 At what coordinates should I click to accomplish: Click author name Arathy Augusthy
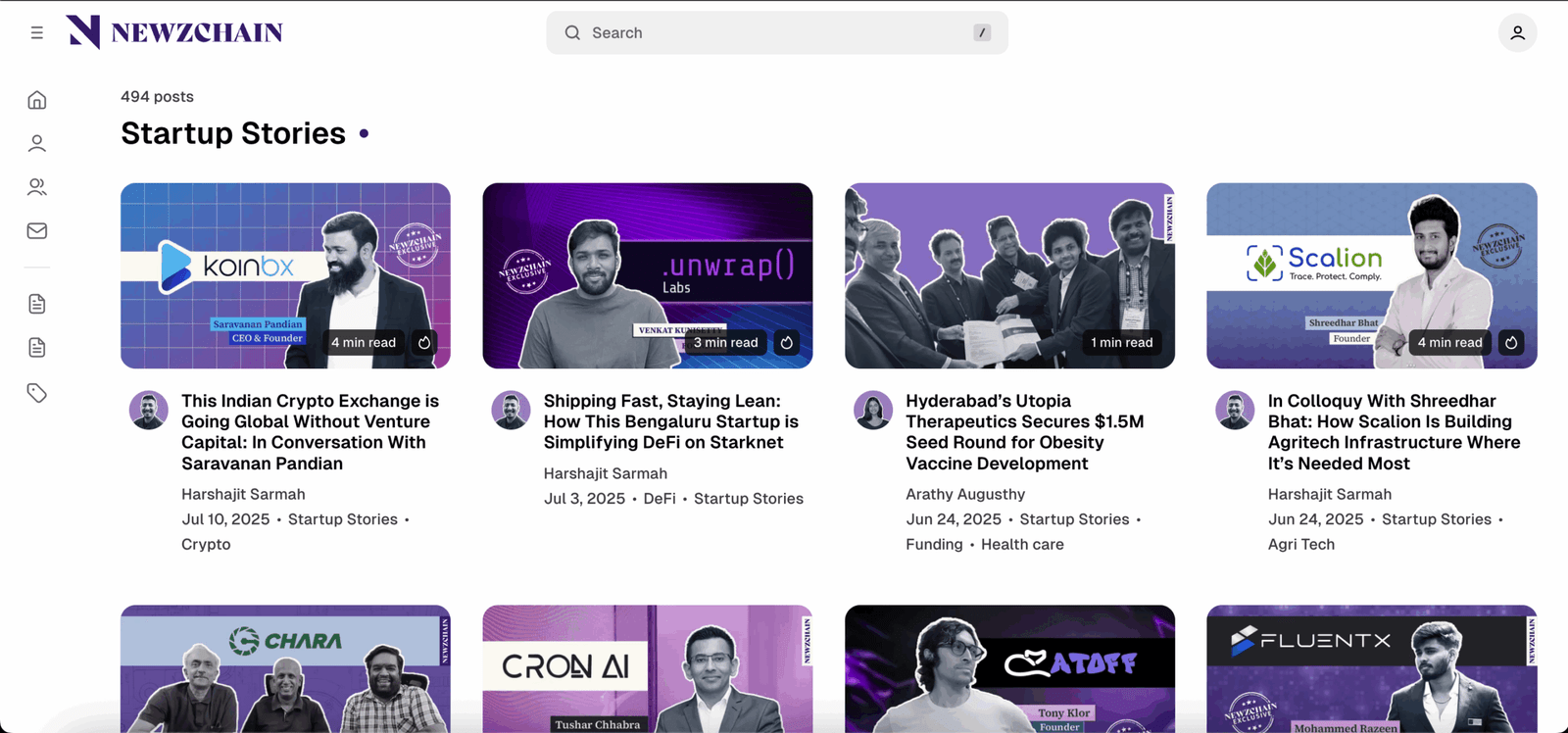point(965,494)
